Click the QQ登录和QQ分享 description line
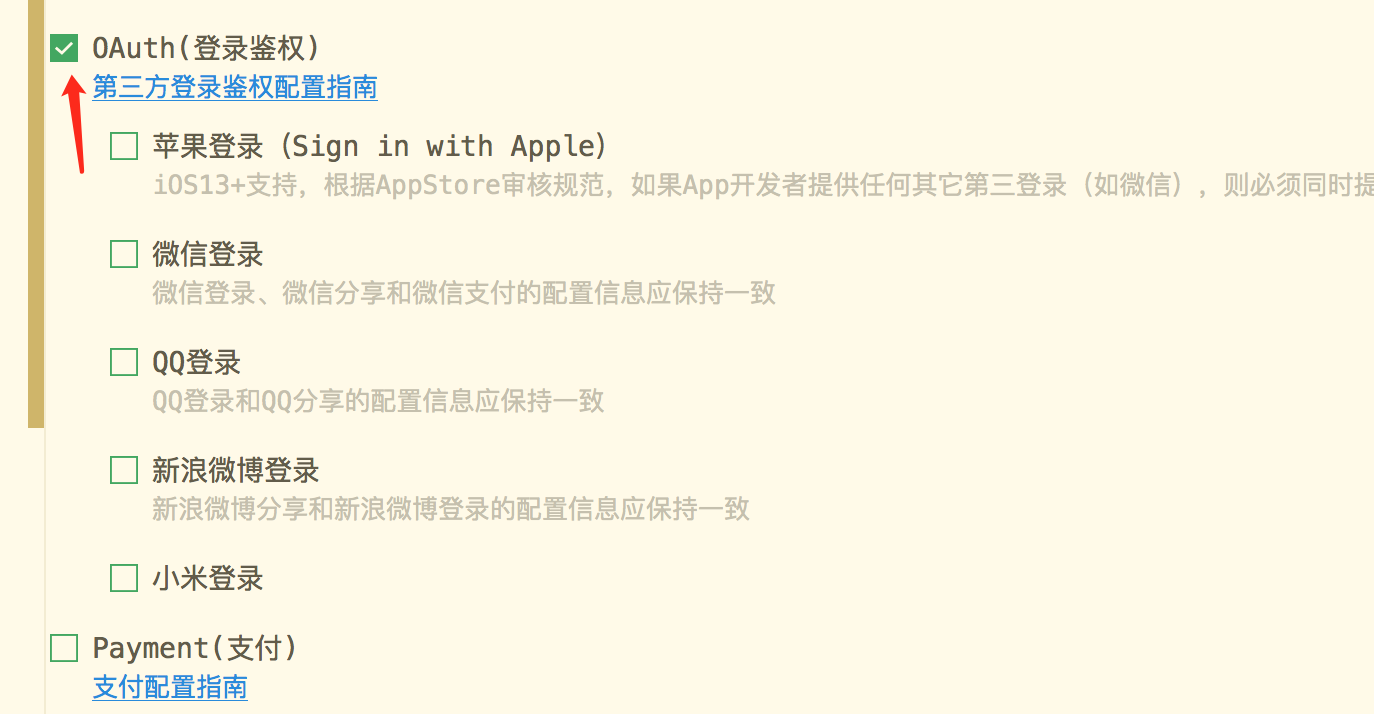 (378, 401)
